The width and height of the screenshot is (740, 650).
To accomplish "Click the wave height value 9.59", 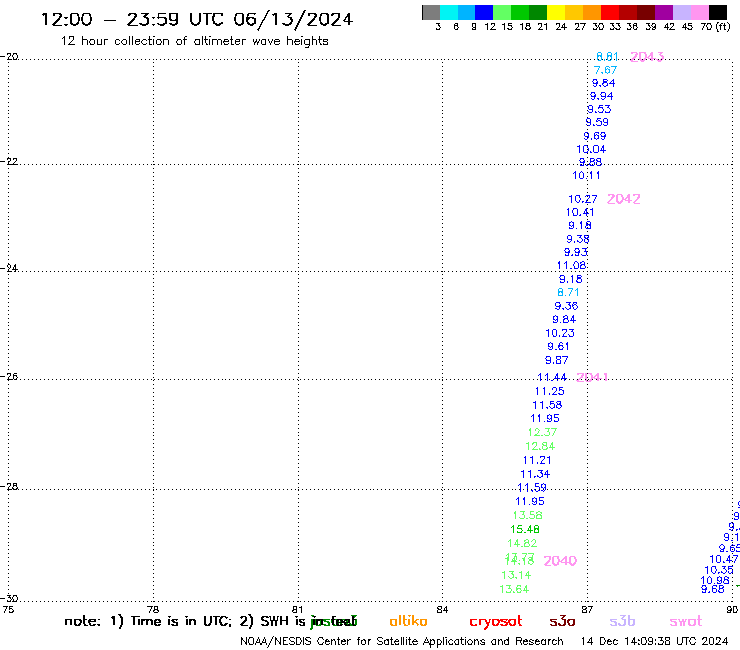I will coord(597,122).
